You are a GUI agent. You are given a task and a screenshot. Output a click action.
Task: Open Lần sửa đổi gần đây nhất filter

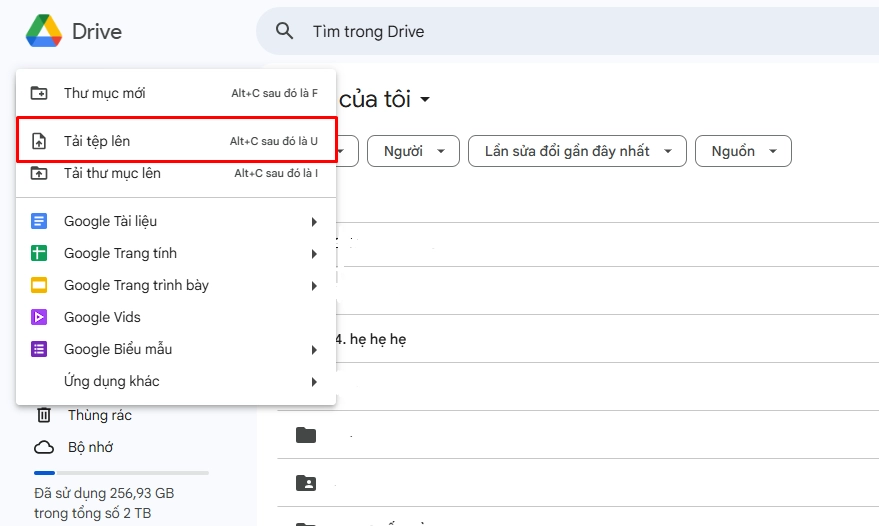pyautogui.click(x=577, y=151)
